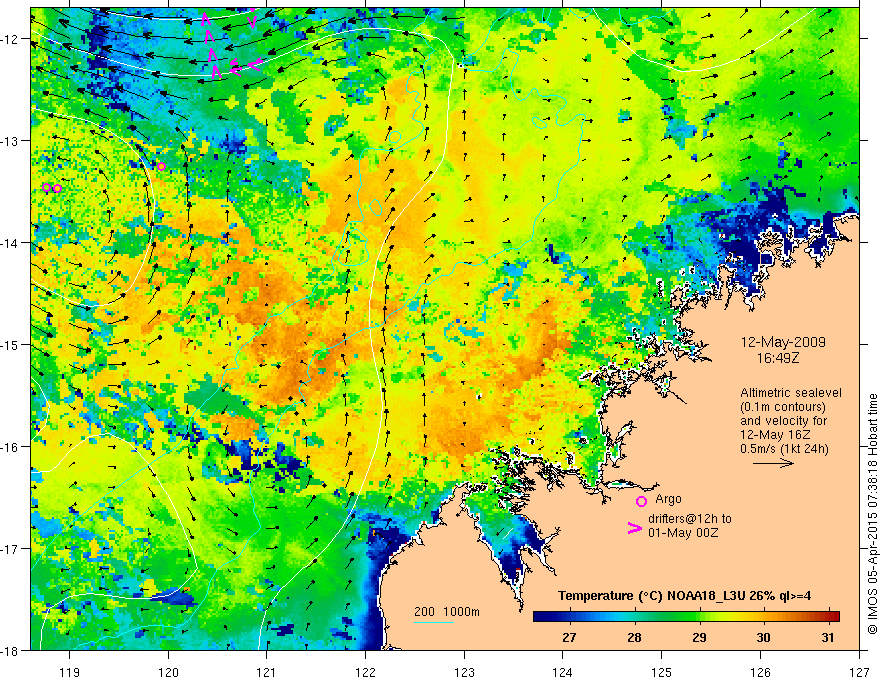Click the '0.5m/s (1kt 24h)' scale text
This screenshot has height=680, width=880.
[x=784, y=449]
